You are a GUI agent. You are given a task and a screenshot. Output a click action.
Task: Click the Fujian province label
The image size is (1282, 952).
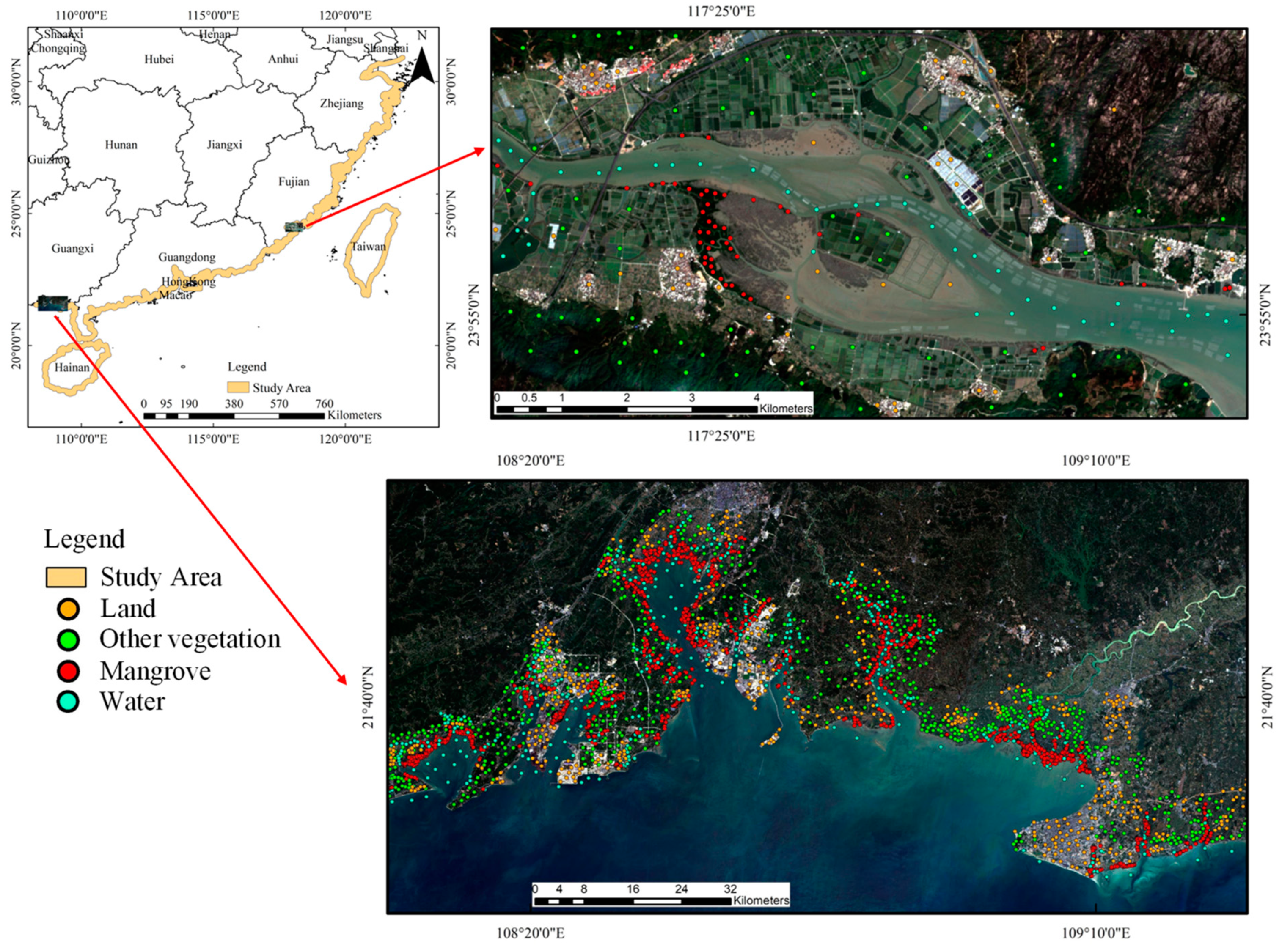[x=293, y=181]
